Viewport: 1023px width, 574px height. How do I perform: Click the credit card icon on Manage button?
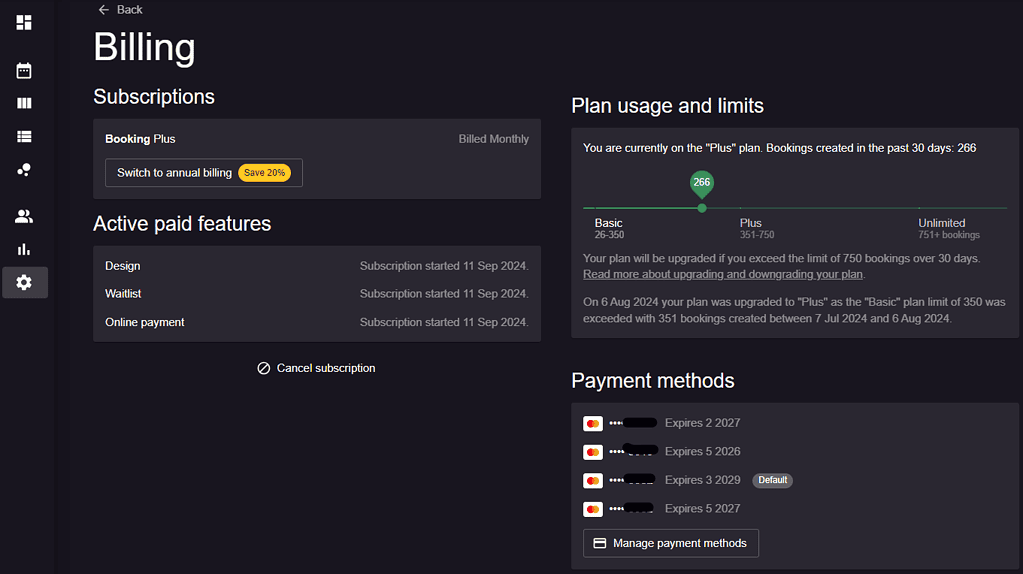(x=600, y=543)
